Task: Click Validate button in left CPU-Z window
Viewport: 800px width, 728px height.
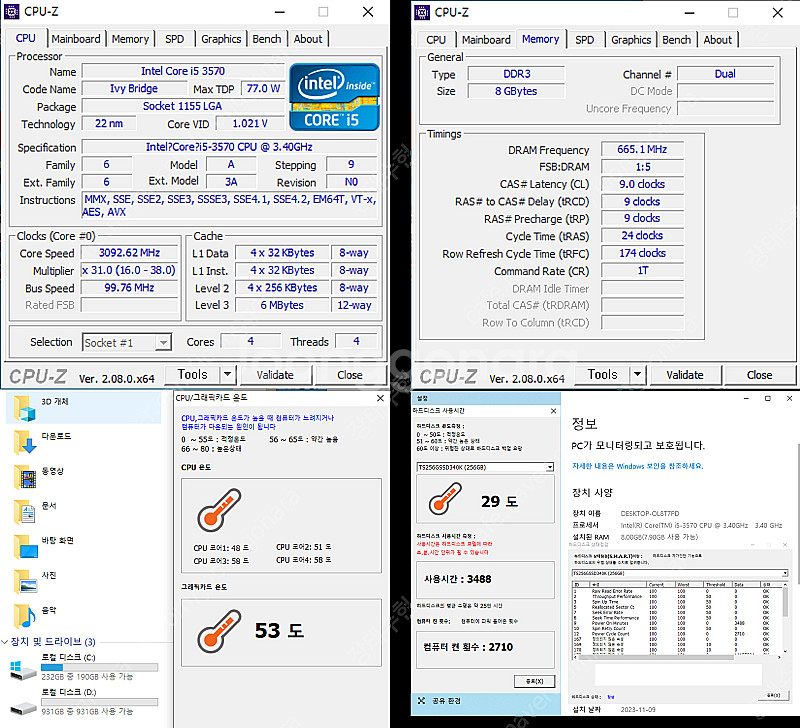Action: (275, 375)
